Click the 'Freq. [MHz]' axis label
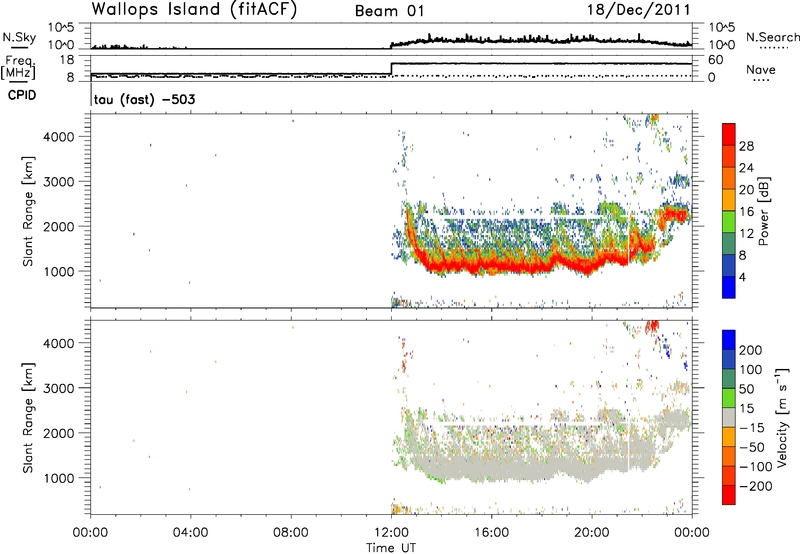The height and width of the screenshot is (554, 800). (19, 68)
